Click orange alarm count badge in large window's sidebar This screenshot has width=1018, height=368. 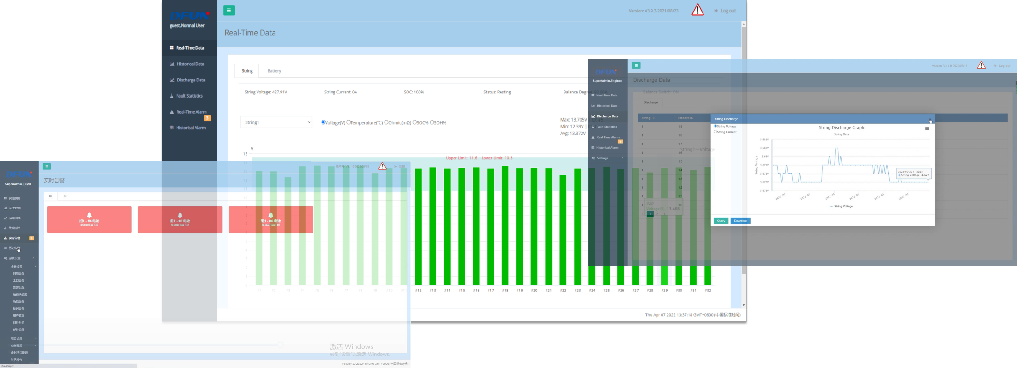point(207,118)
